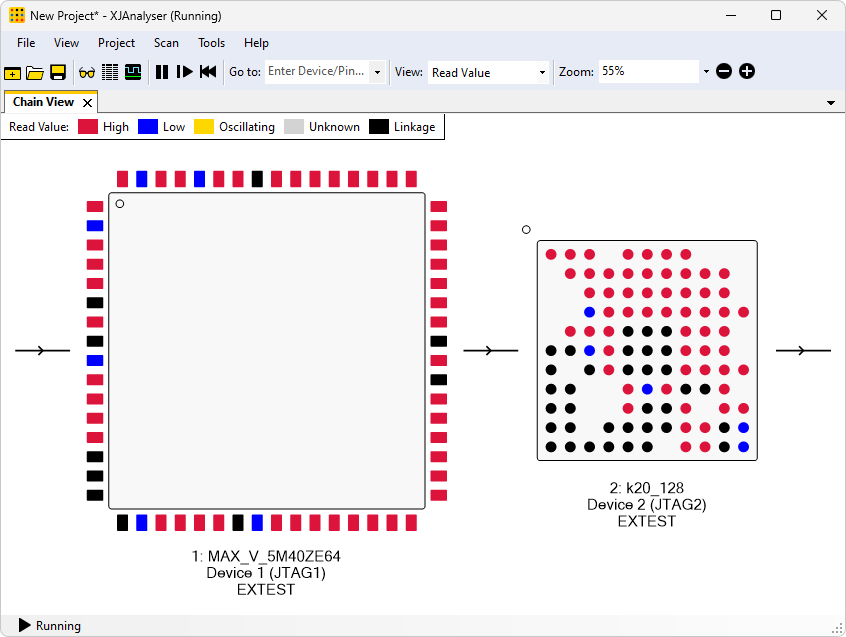Expand the Go to device/pin dropdown
This screenshot has height=637, width=846.
tap(377, 72)
